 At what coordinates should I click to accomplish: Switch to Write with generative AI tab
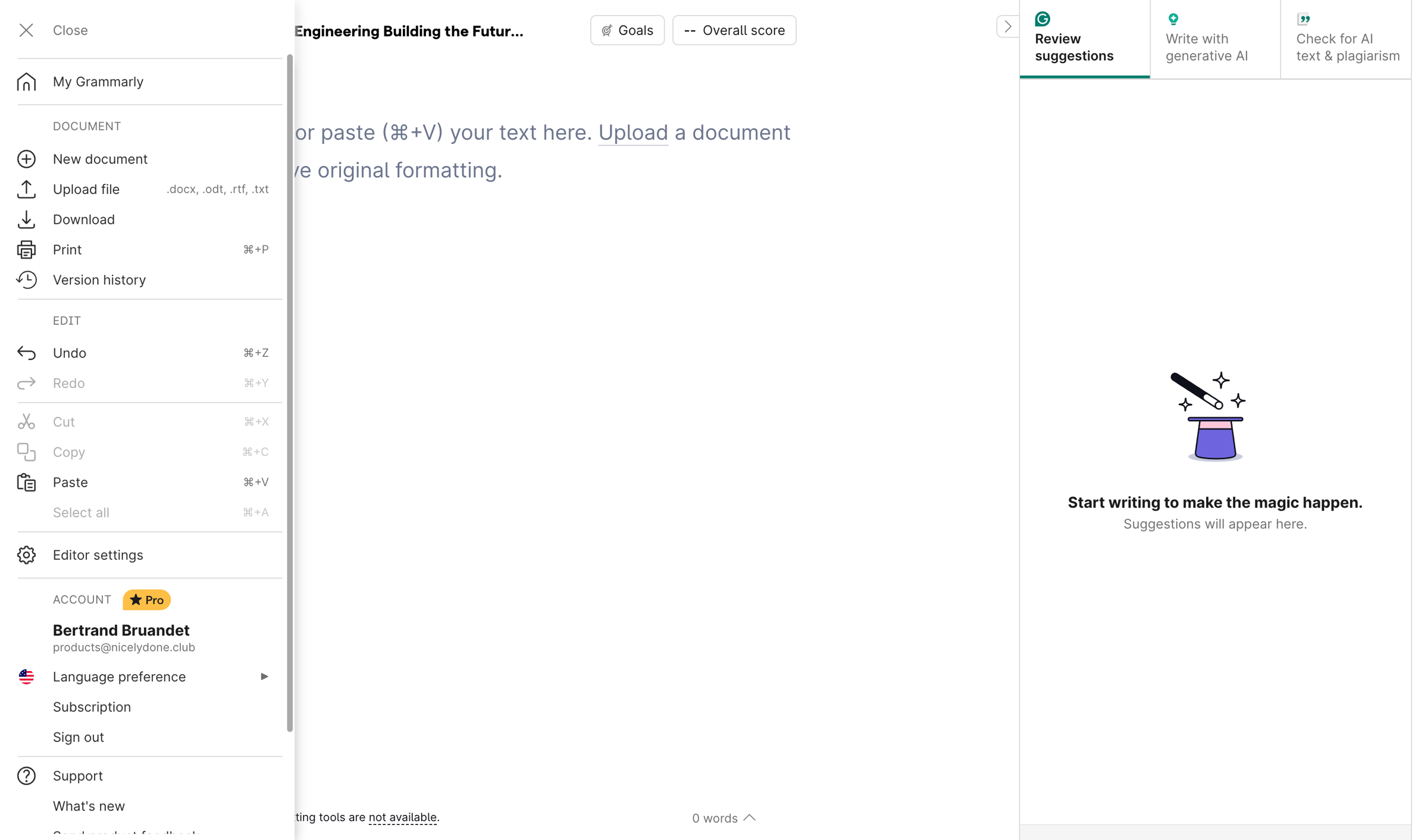point(1215,39)
